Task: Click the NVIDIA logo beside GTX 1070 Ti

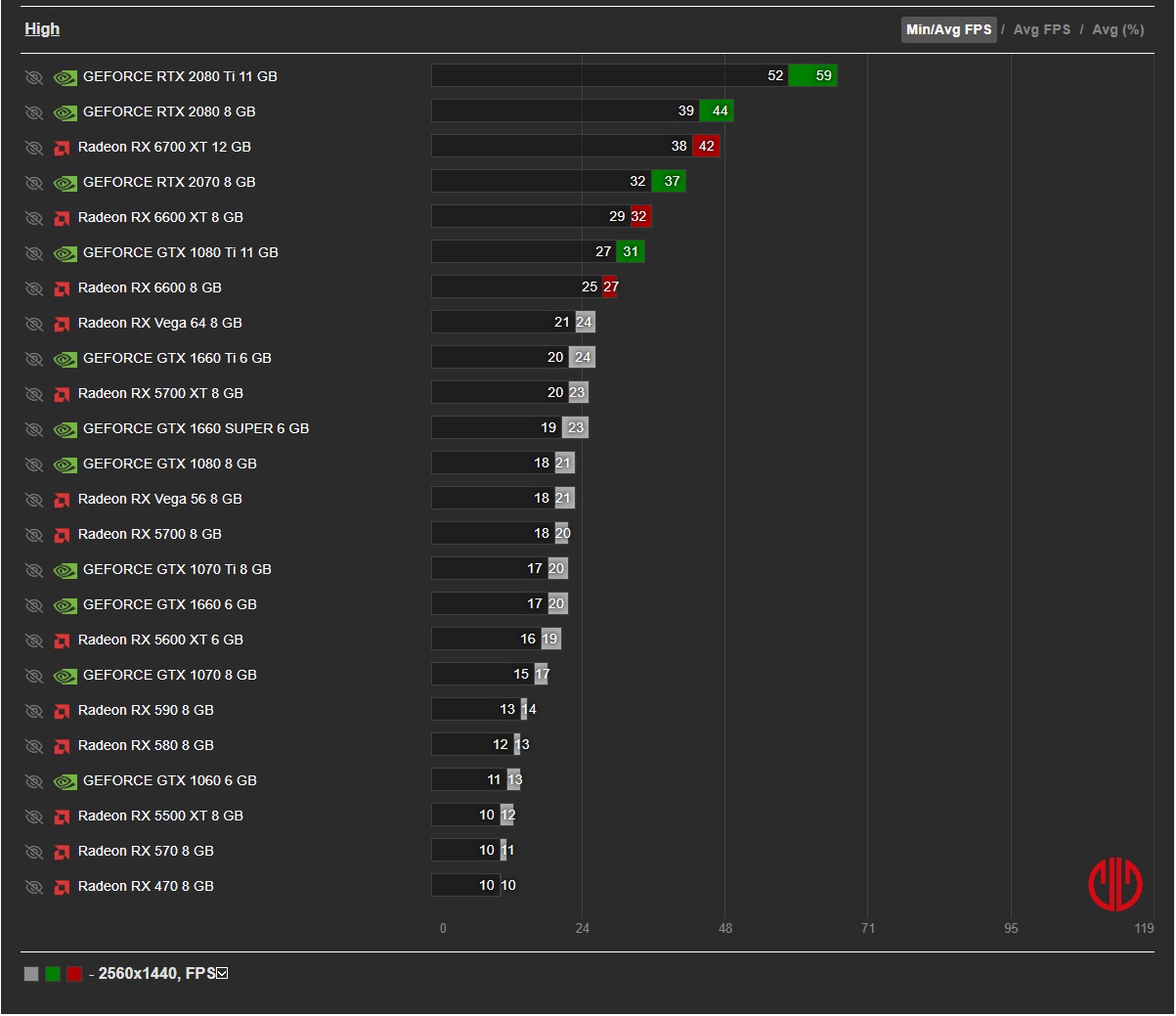Action: pyautogui.click(x=65, y=570)
